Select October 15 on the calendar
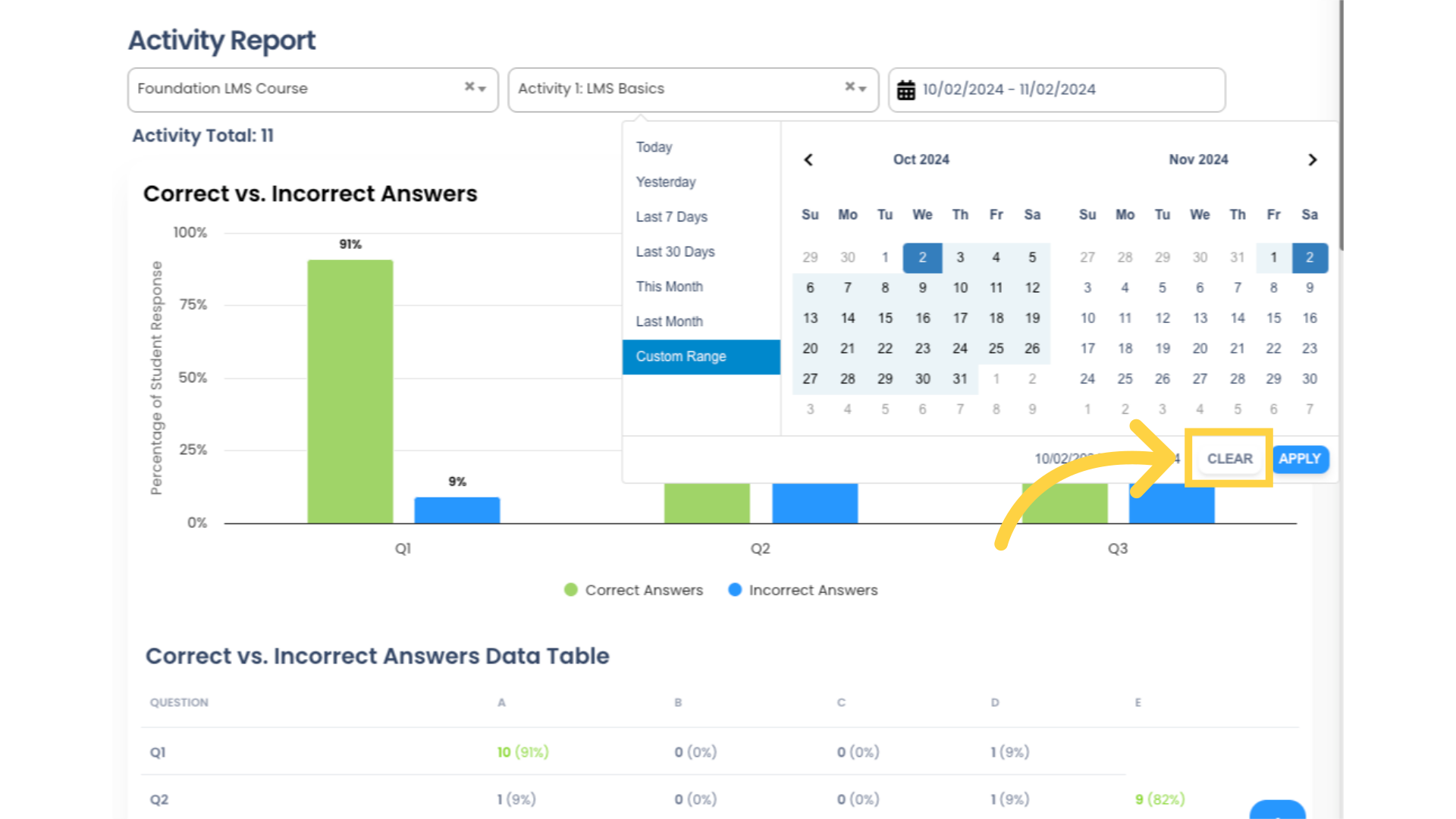This screenshot has height=819, width=1456. (885, 318)
